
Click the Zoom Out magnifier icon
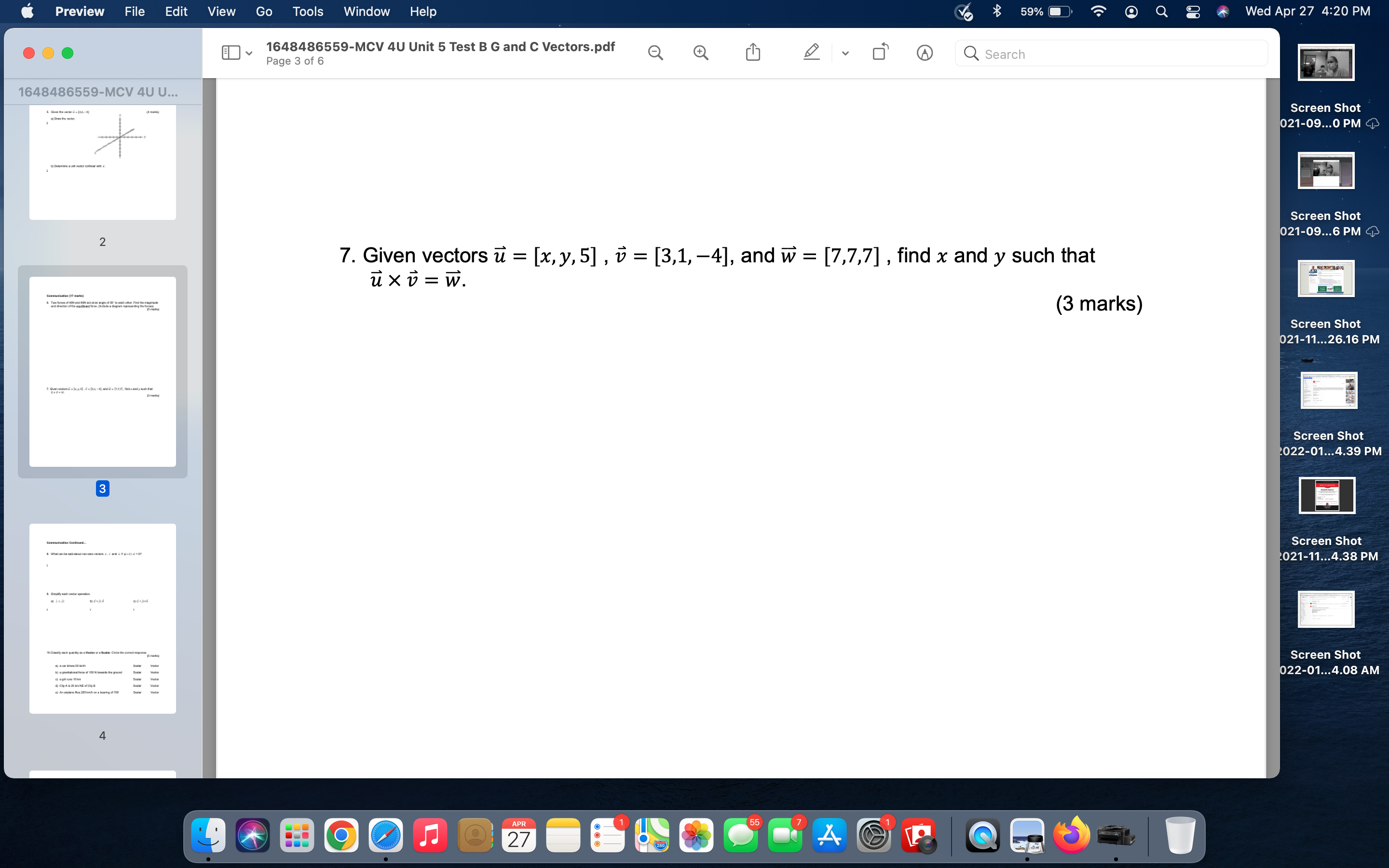point(655,54)
